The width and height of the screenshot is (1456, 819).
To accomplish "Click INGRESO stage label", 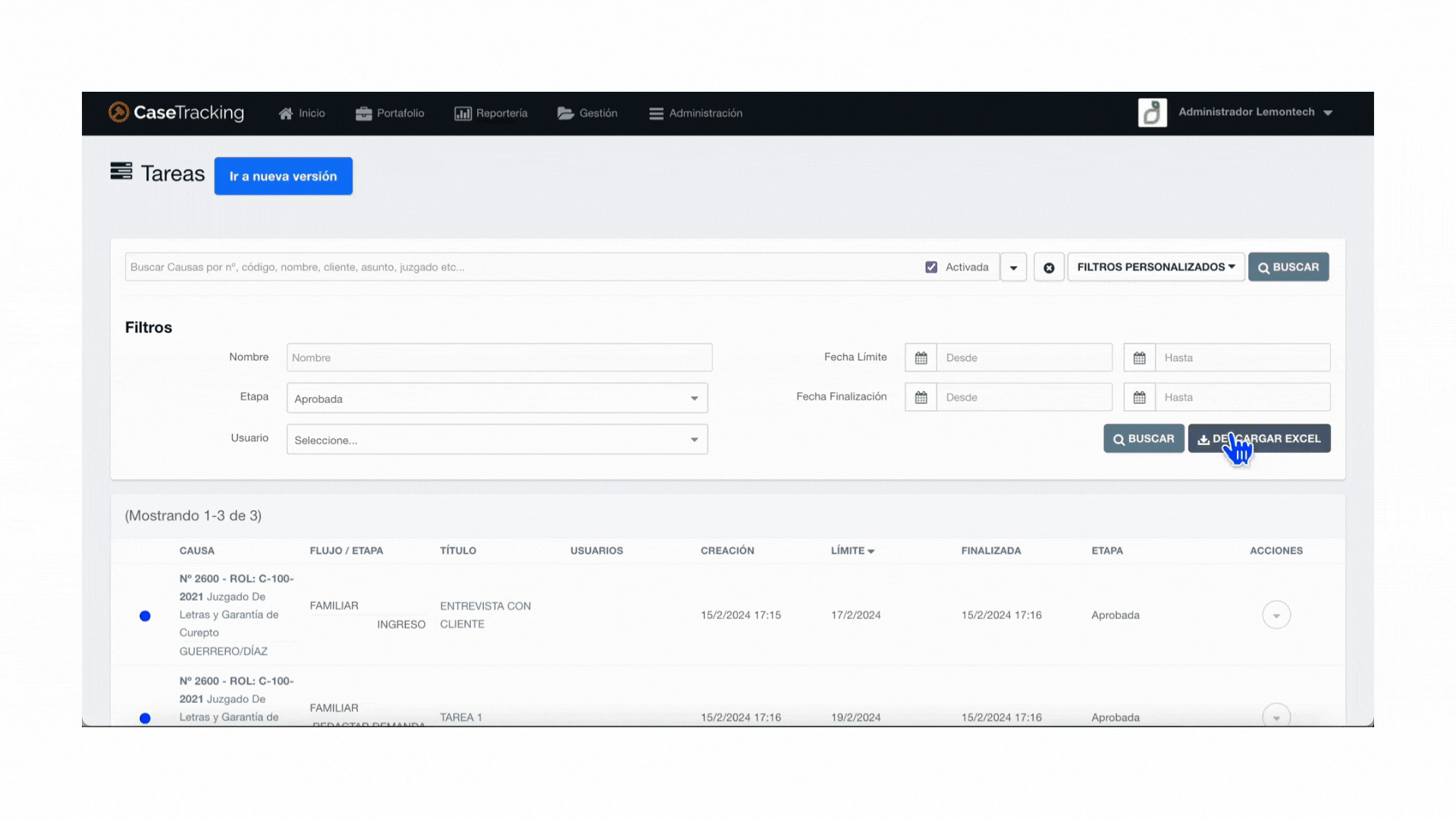I will pyautogui.click(x=401, y=624).
